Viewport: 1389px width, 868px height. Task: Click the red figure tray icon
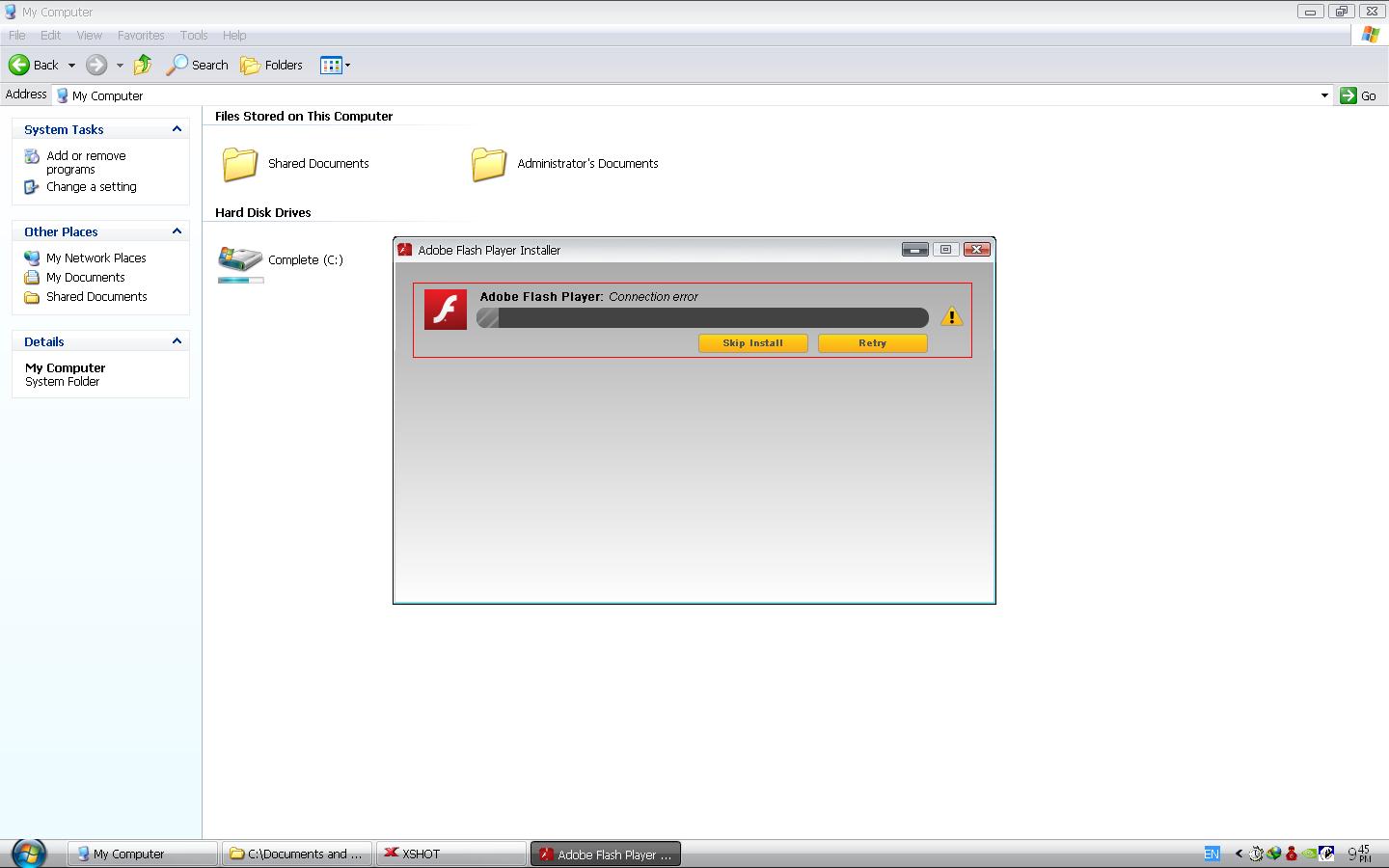point(1292,854)
